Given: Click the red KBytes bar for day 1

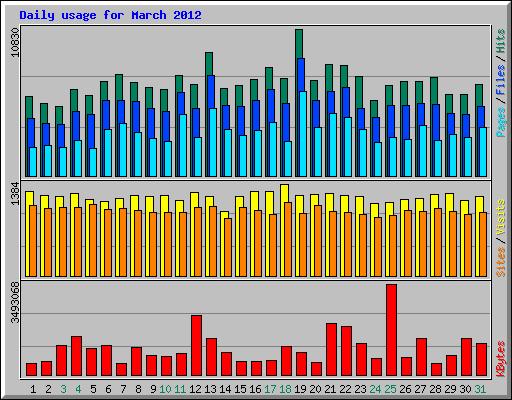Looking at the screenshot, I should tap(31, 370).
